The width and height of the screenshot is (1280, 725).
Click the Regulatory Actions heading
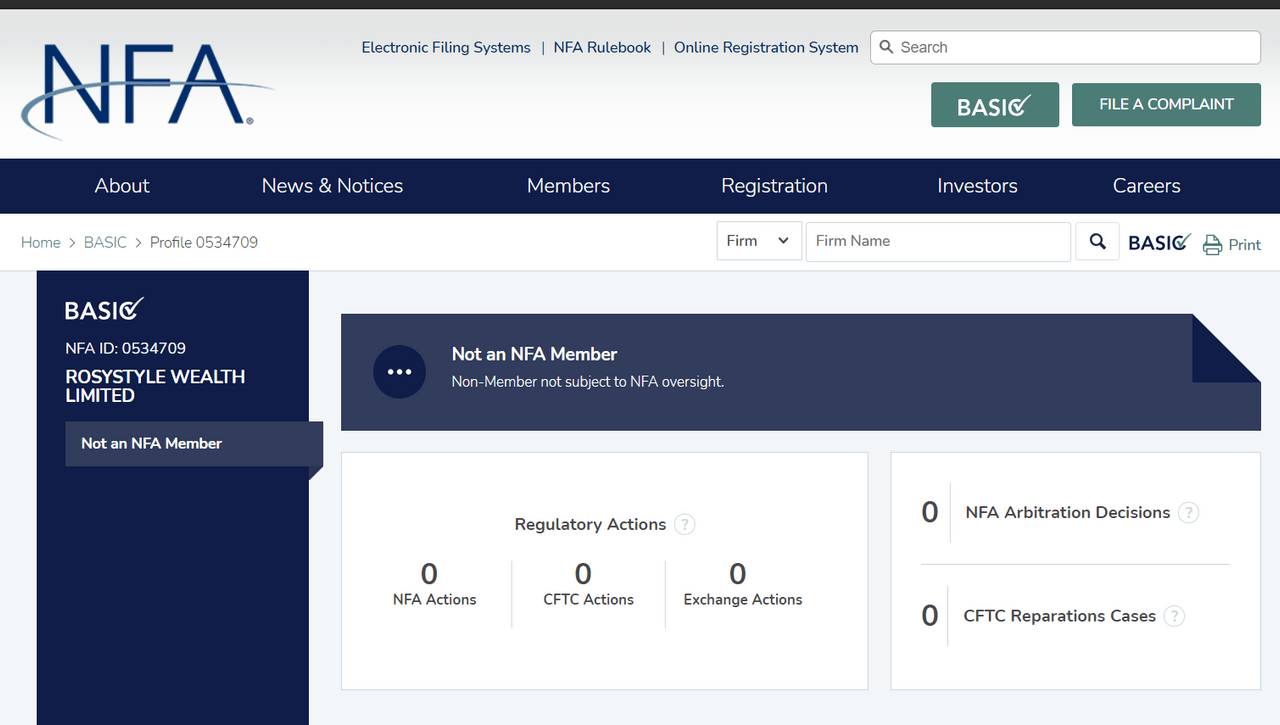click(x=590, y=524)
